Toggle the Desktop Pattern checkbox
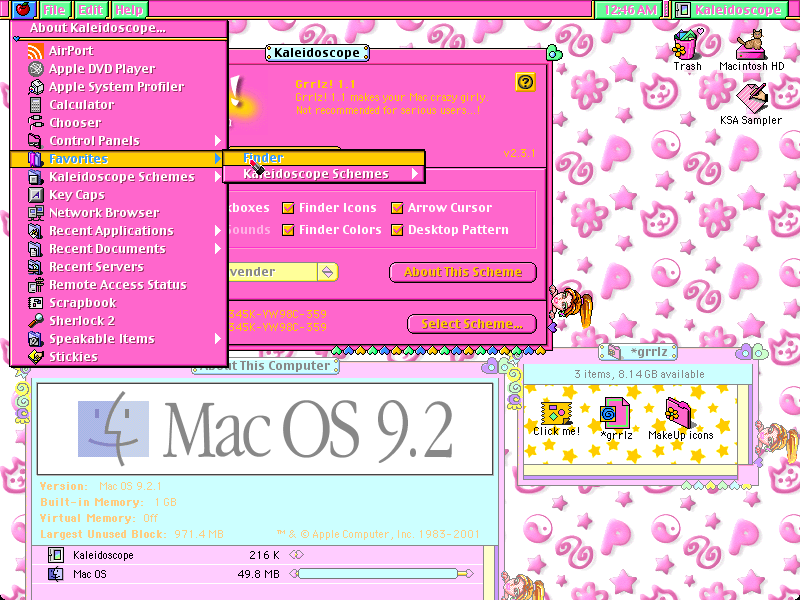The image size is (800, 600). click(x=396, y=230)
